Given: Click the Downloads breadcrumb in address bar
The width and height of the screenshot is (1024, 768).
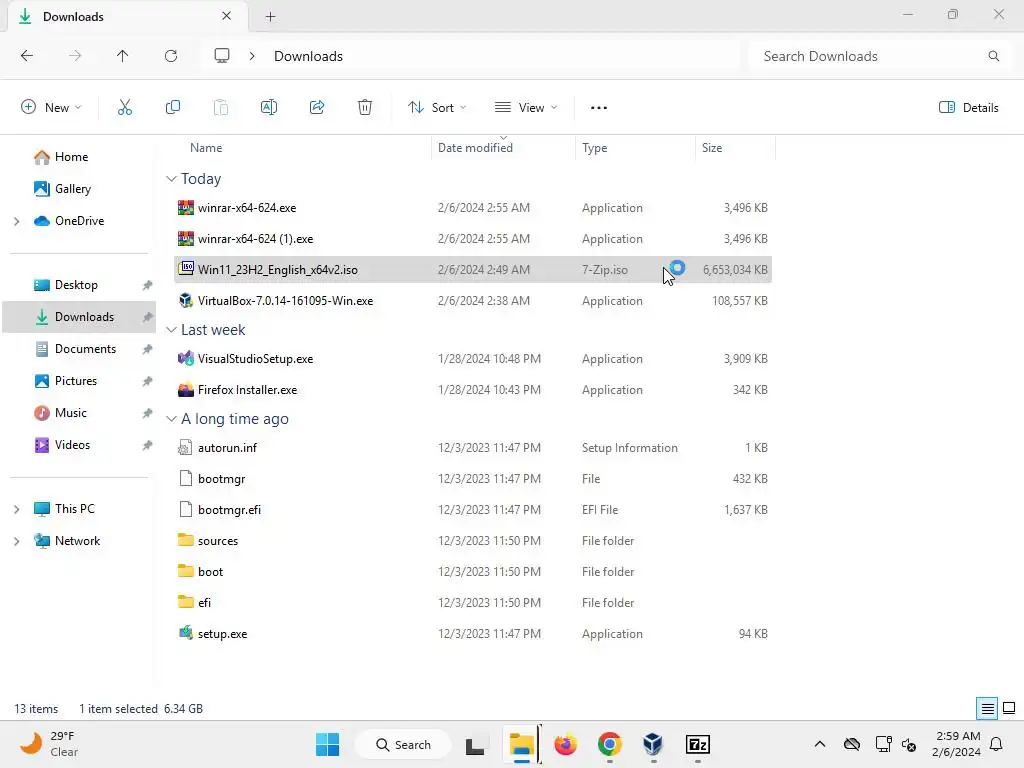Looking at the screenshot, I should (308, 56).
